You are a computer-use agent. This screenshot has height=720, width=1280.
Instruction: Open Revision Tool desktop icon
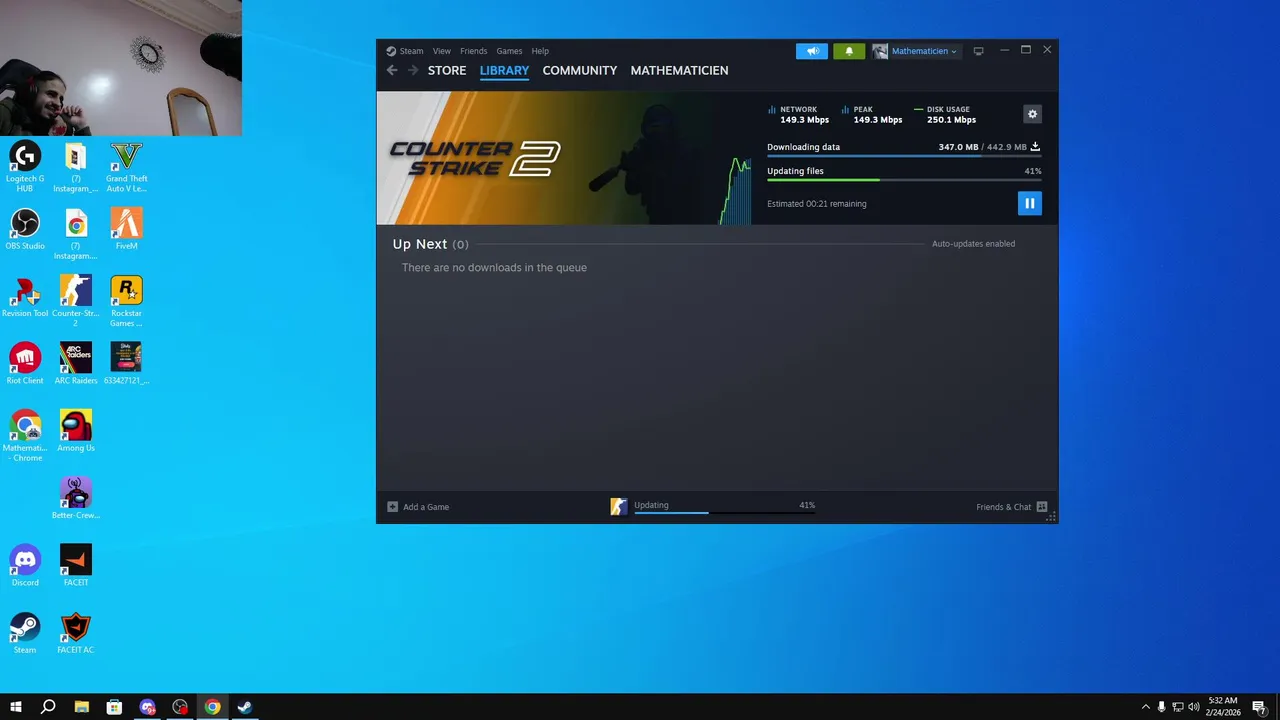(x=25, y=297)
